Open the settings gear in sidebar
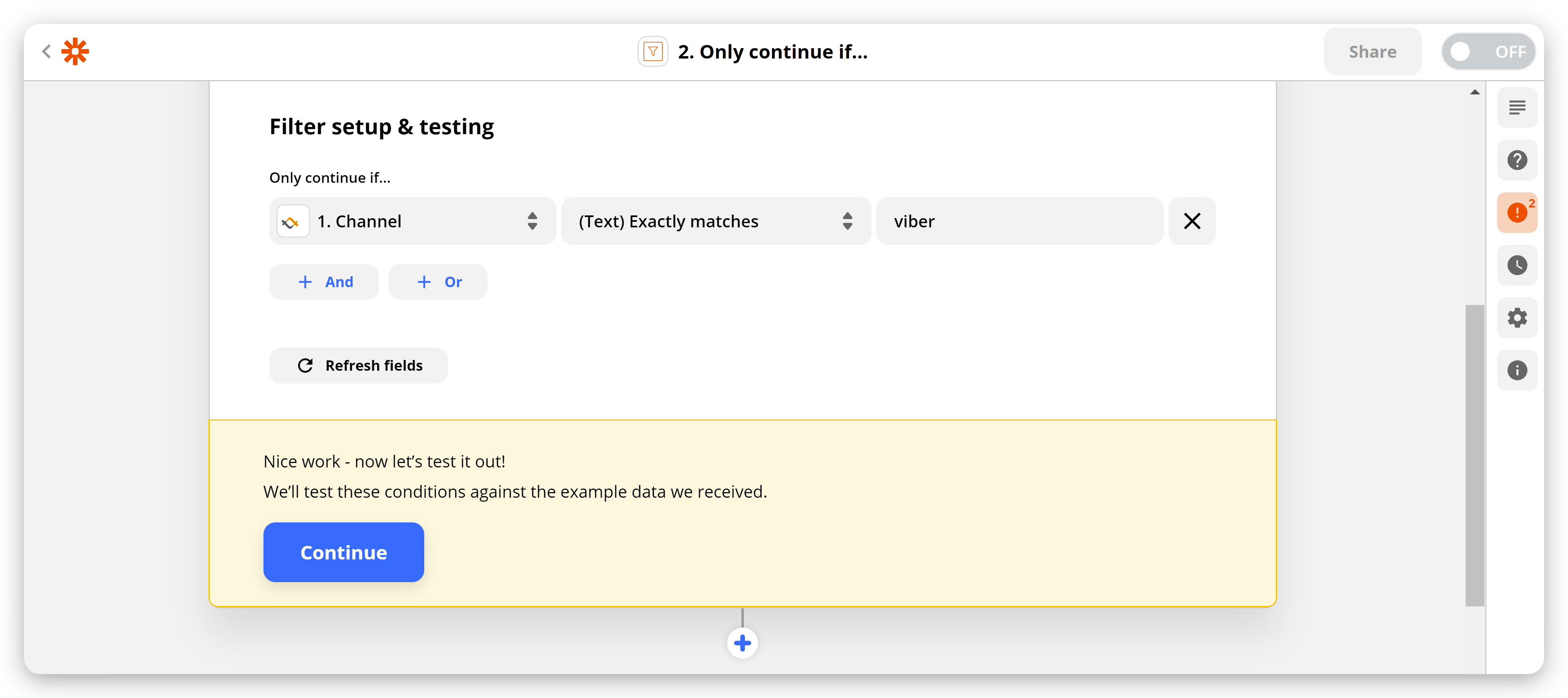 tap(1517, 317)
